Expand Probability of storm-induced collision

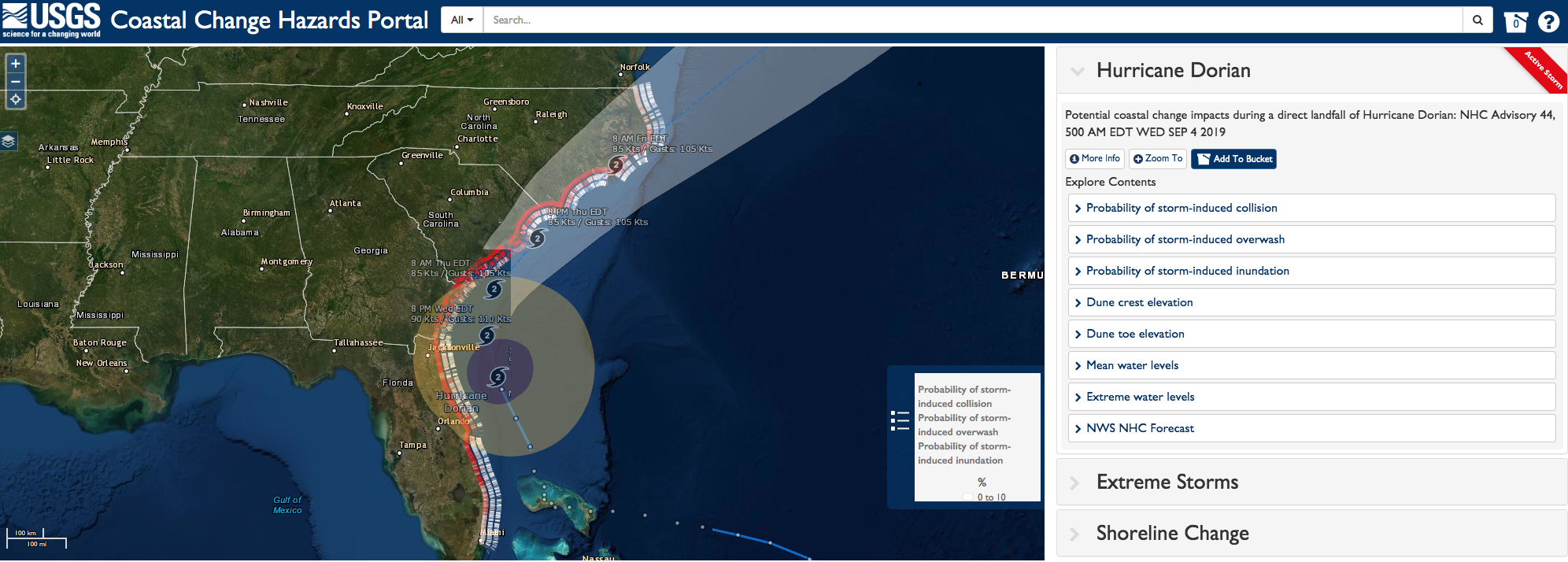tap(1182, 208)
